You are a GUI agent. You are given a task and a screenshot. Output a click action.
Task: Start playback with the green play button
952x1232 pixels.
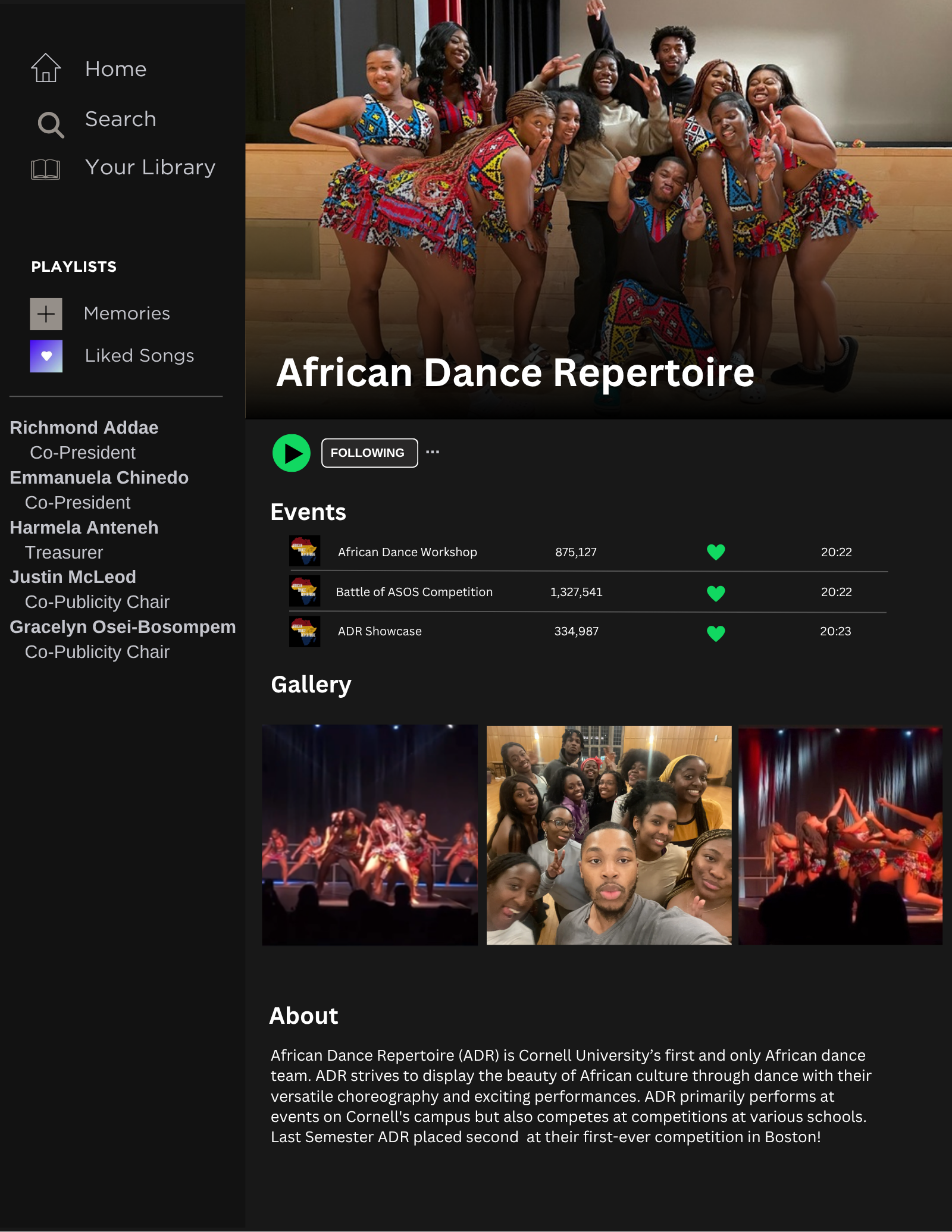(292, 453)
